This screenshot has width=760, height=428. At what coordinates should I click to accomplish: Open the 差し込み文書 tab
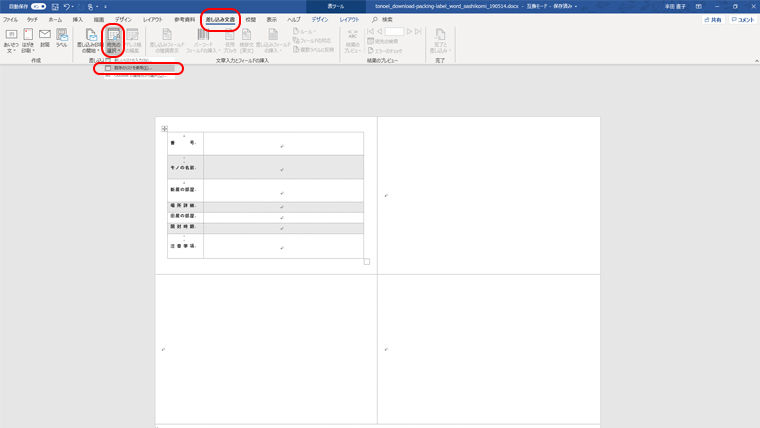tap(220, 19)
